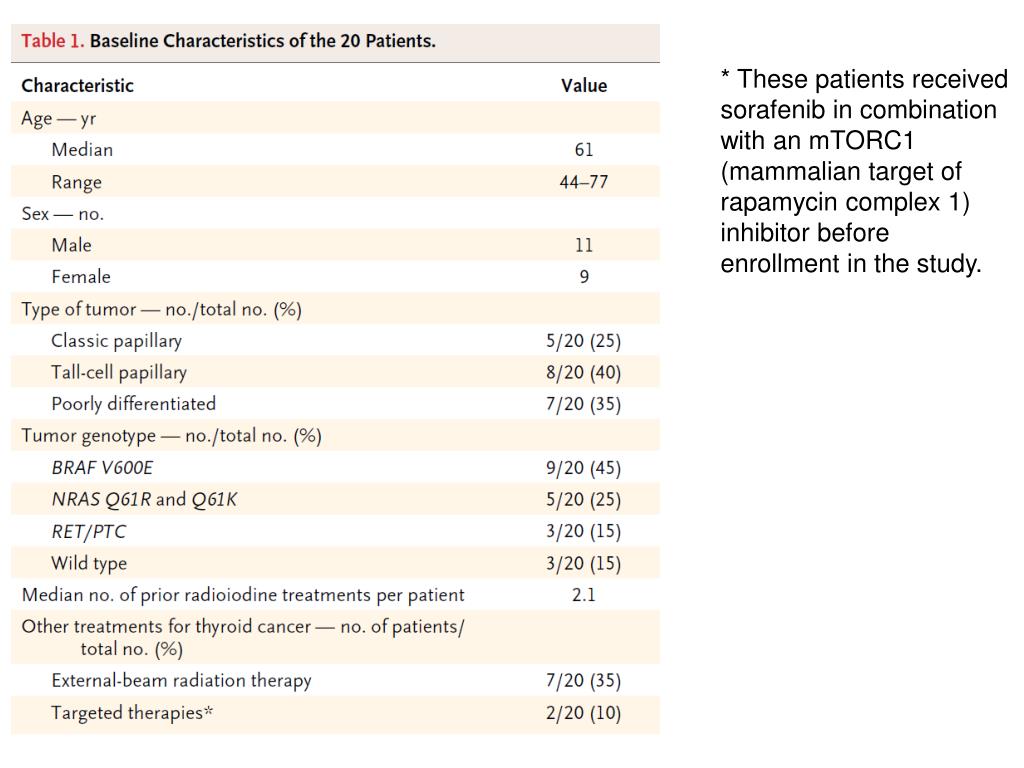Click the Table 1 title heading
This screenshot has height=768, width=1024.
pyautogui.click(x=228, y=41)
